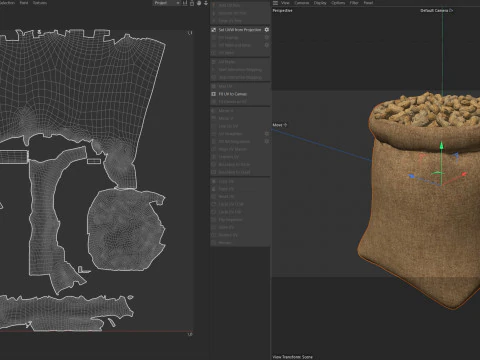Open the viewport Options menu
Viewport: 480px width, 360px height.
tap(338, 3)
